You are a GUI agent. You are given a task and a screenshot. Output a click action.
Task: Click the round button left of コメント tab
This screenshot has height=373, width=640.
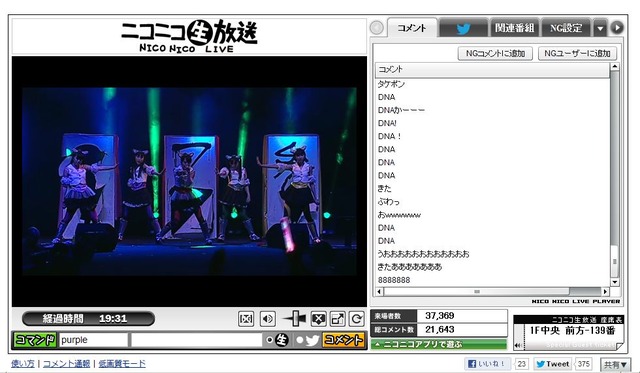tap(377, 28)
